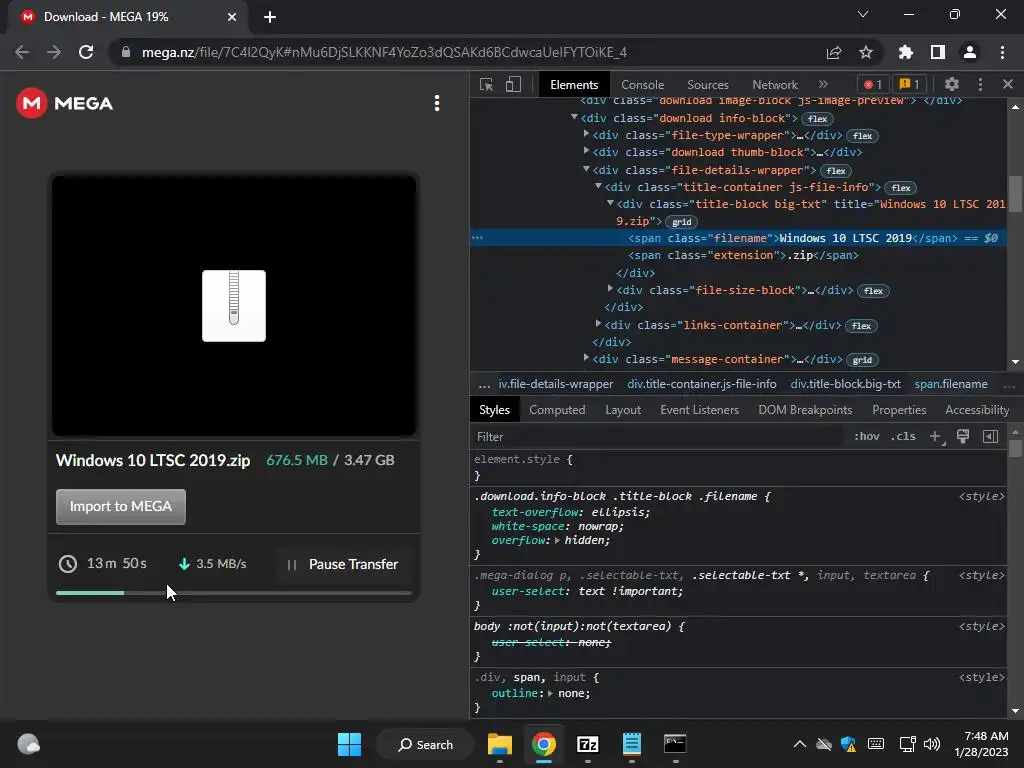Click the yellow issues count badge
Image resolution: width=1024 pixels, height=768 pixels.
909,84
